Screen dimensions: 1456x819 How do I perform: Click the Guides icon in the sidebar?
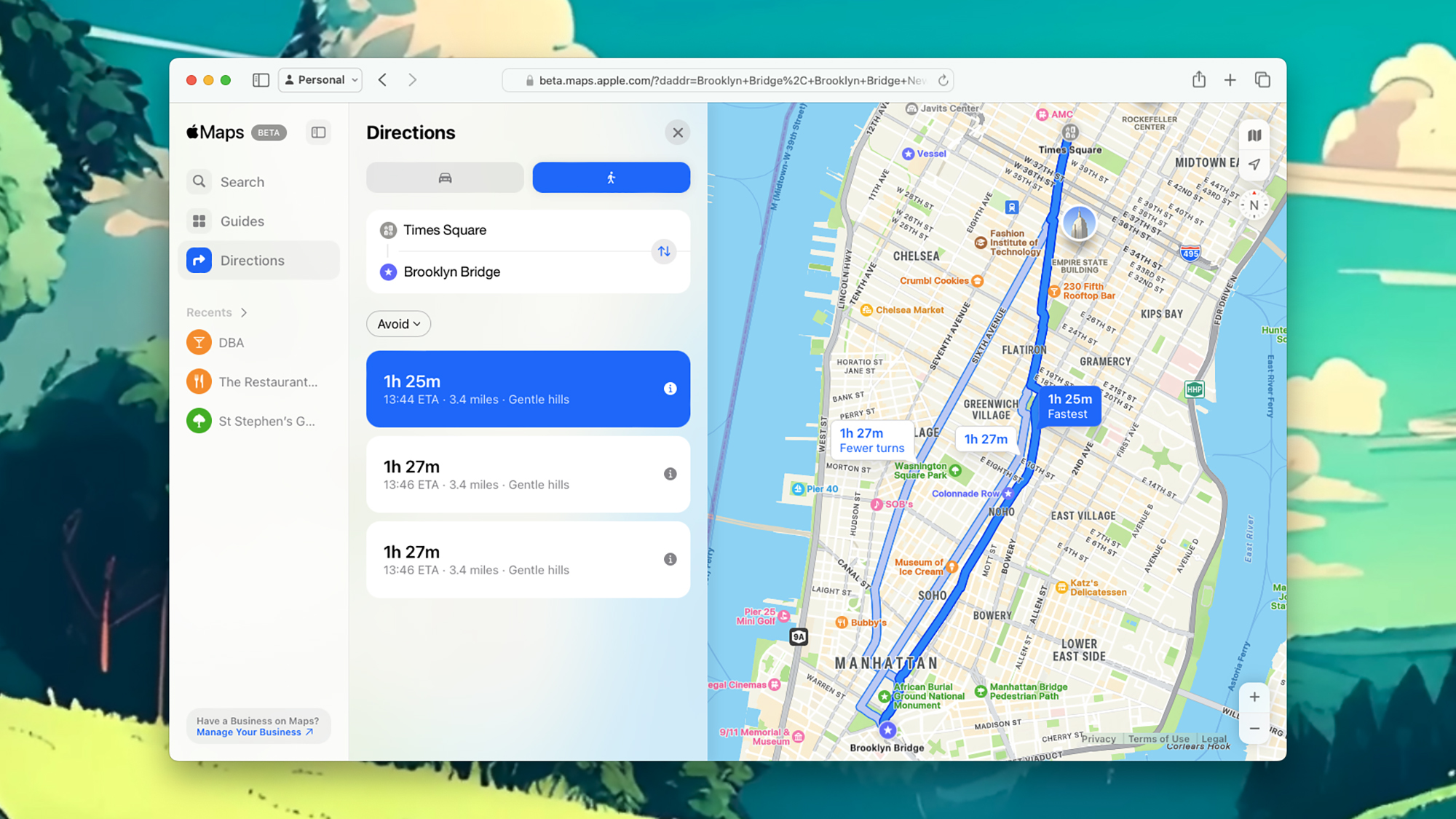(200, 220)
